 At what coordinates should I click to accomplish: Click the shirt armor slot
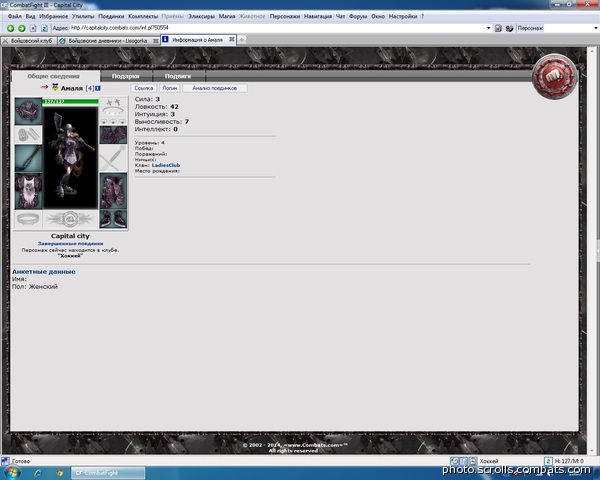(x=28, y=191)
